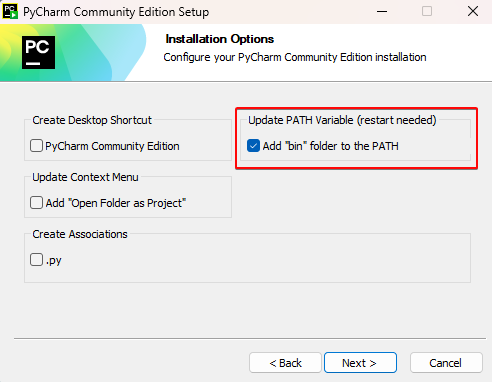Click "Configure your PyCharm Community Edition installation" text
The image size is (492, 382).
[295, 57]
